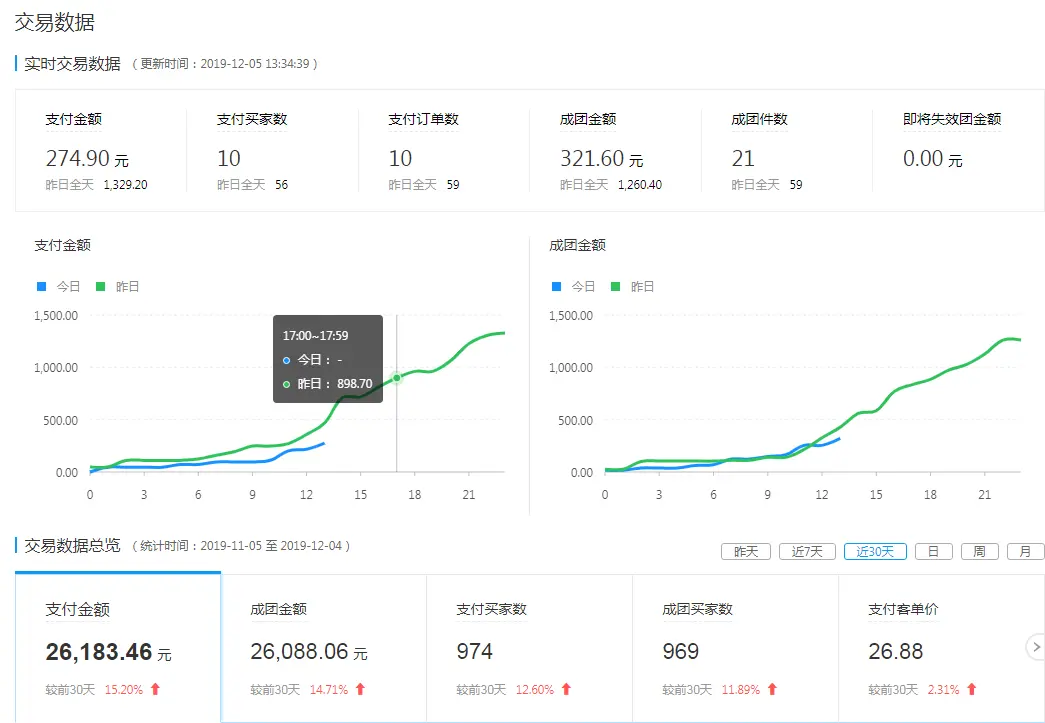Open the 成团买家数 overview card
The width and height of the screenshot is (1045, 723).
tap(735, 647)
